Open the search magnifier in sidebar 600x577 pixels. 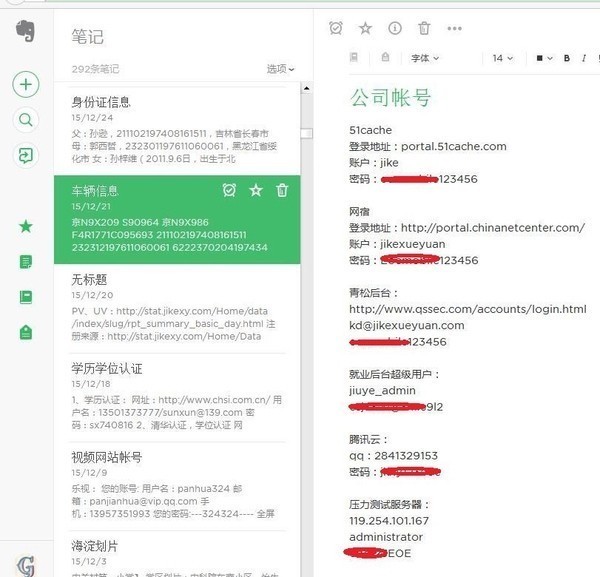click(26, 120)
